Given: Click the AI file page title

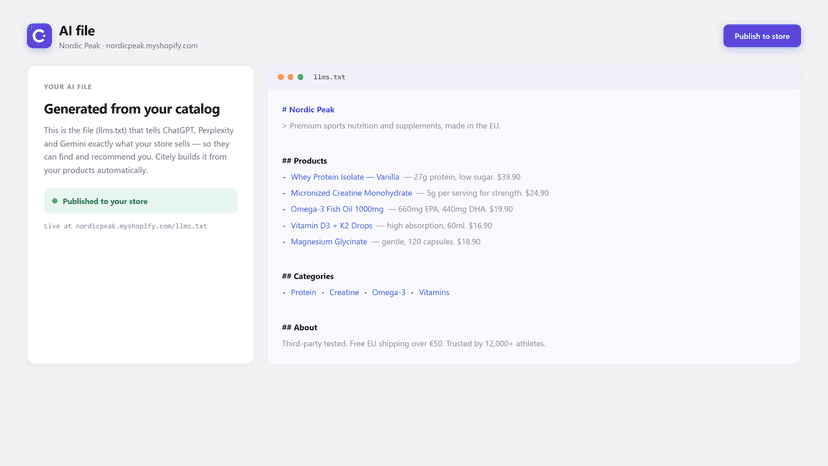Looking at the screenshot, I should (x=77, y=31).
